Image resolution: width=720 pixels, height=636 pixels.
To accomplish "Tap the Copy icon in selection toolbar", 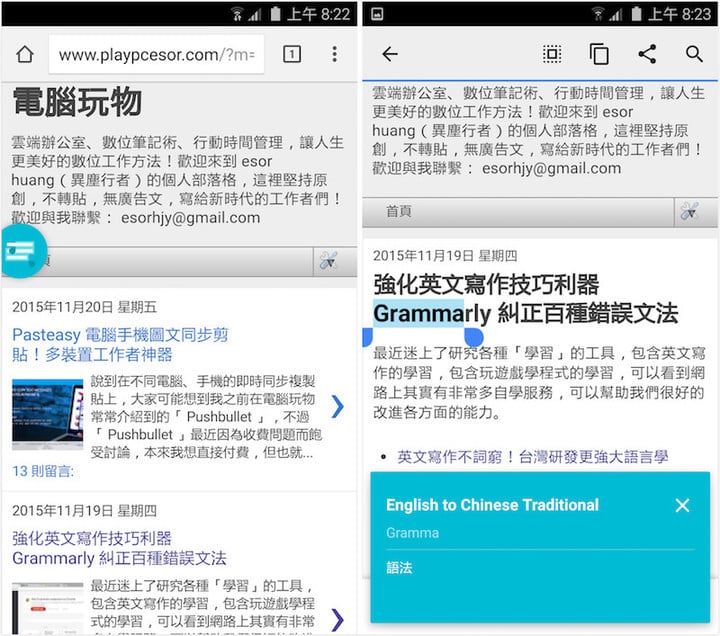I will click(599, 54).
